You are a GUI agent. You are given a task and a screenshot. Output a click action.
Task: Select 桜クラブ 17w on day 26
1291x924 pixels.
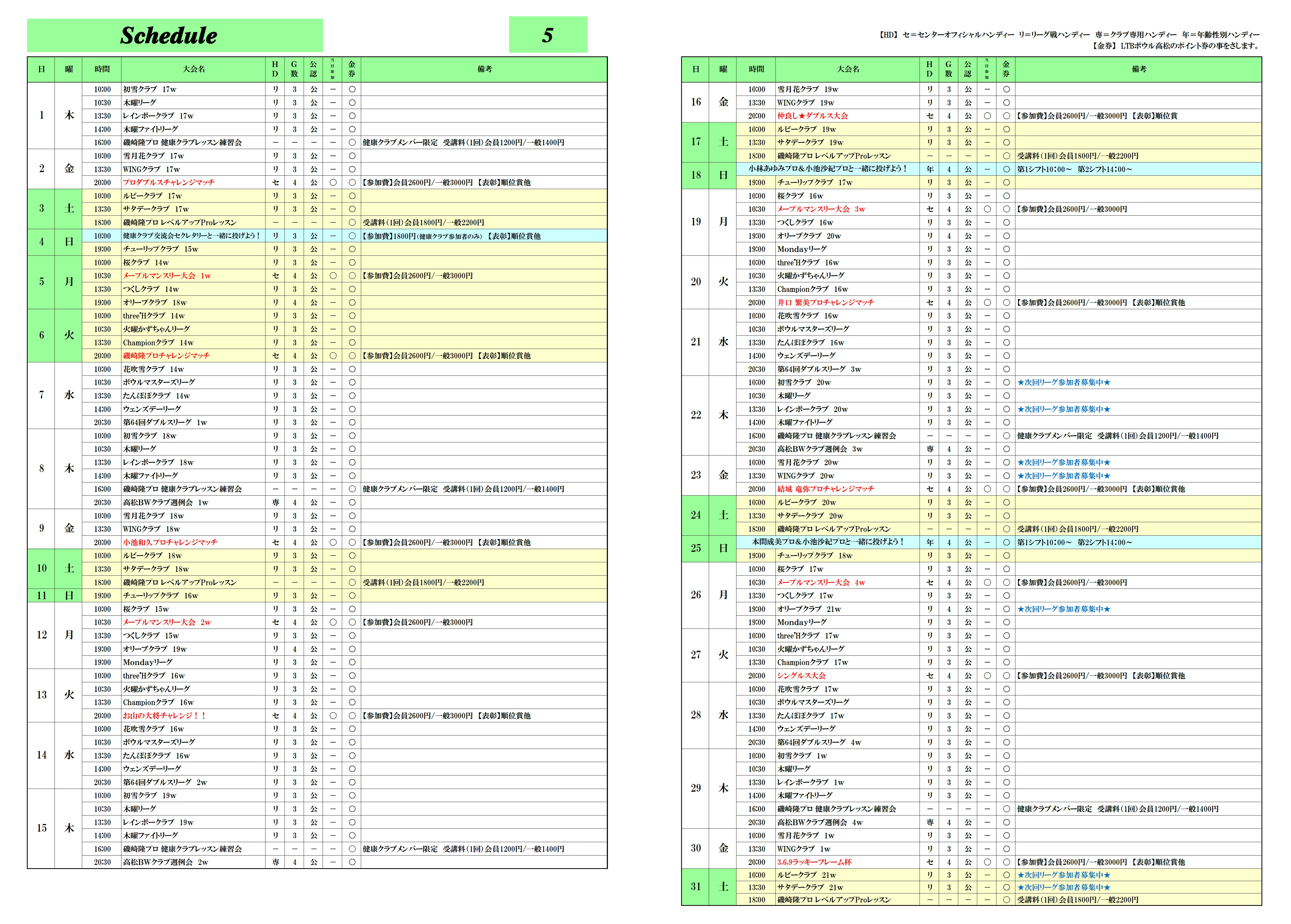click(800, 569)
